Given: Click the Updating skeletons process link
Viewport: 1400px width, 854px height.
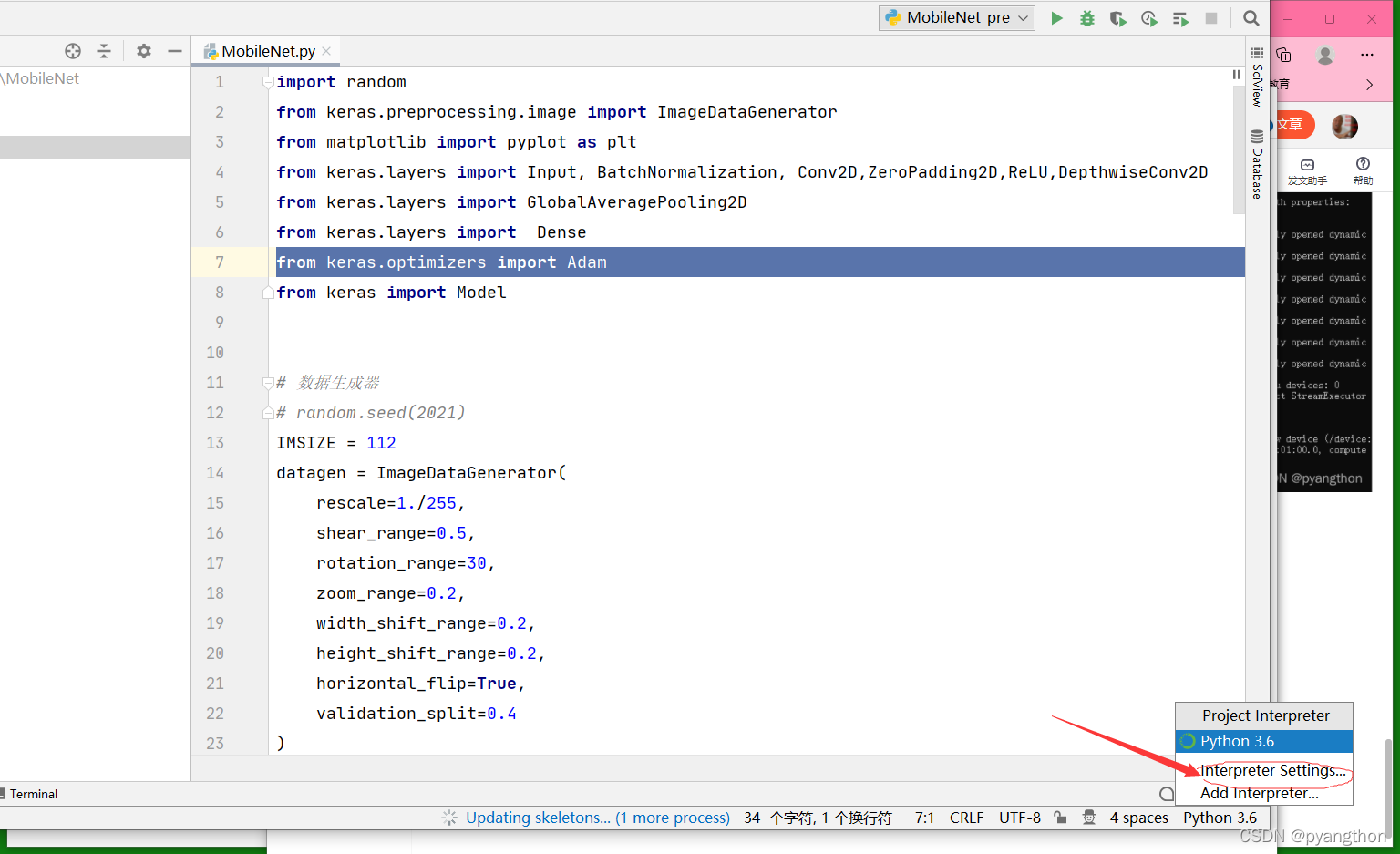Looking at the screenshot, I should (x=597, y=818).
